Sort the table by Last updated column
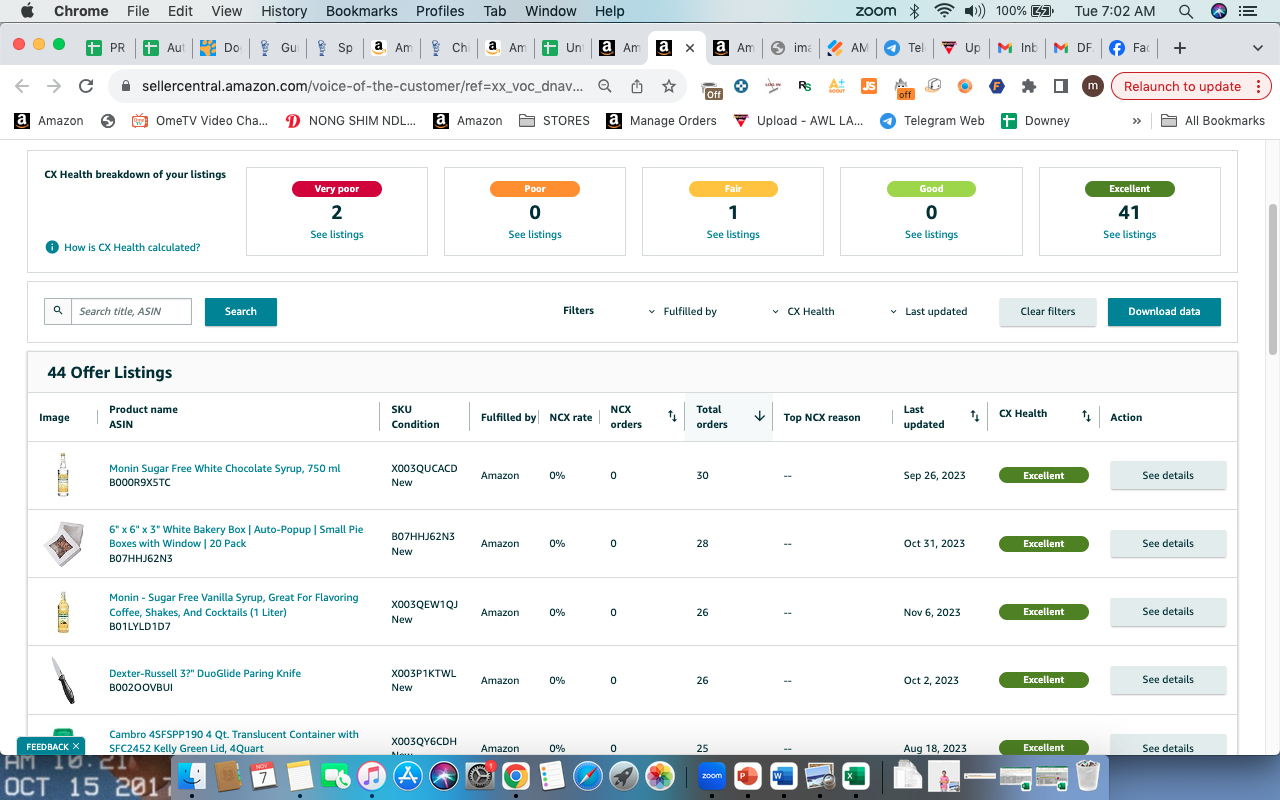Image resolution: width=1280 pixels, height=800 pixels. tap(975, 416)
